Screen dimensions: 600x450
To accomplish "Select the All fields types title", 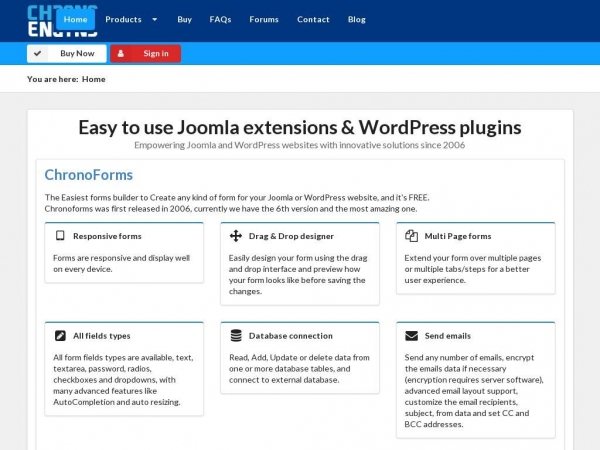I will (x=102, y=336).
